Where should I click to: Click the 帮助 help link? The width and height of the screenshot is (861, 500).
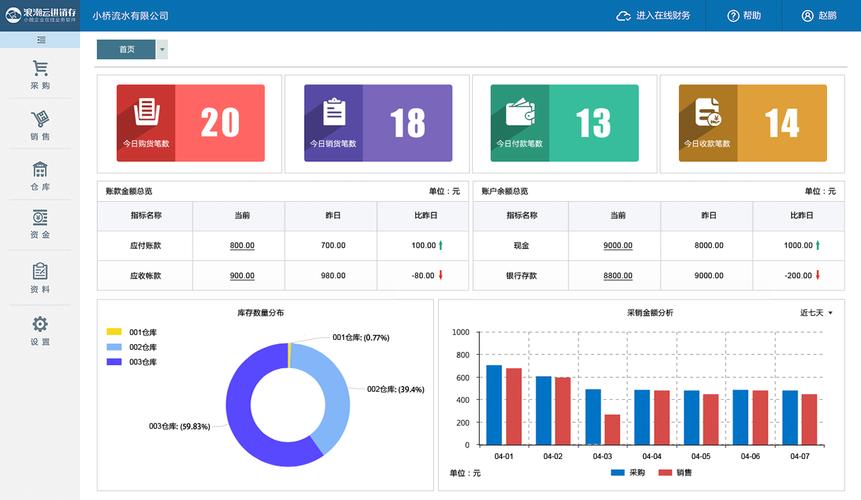(x=752, y=16)
